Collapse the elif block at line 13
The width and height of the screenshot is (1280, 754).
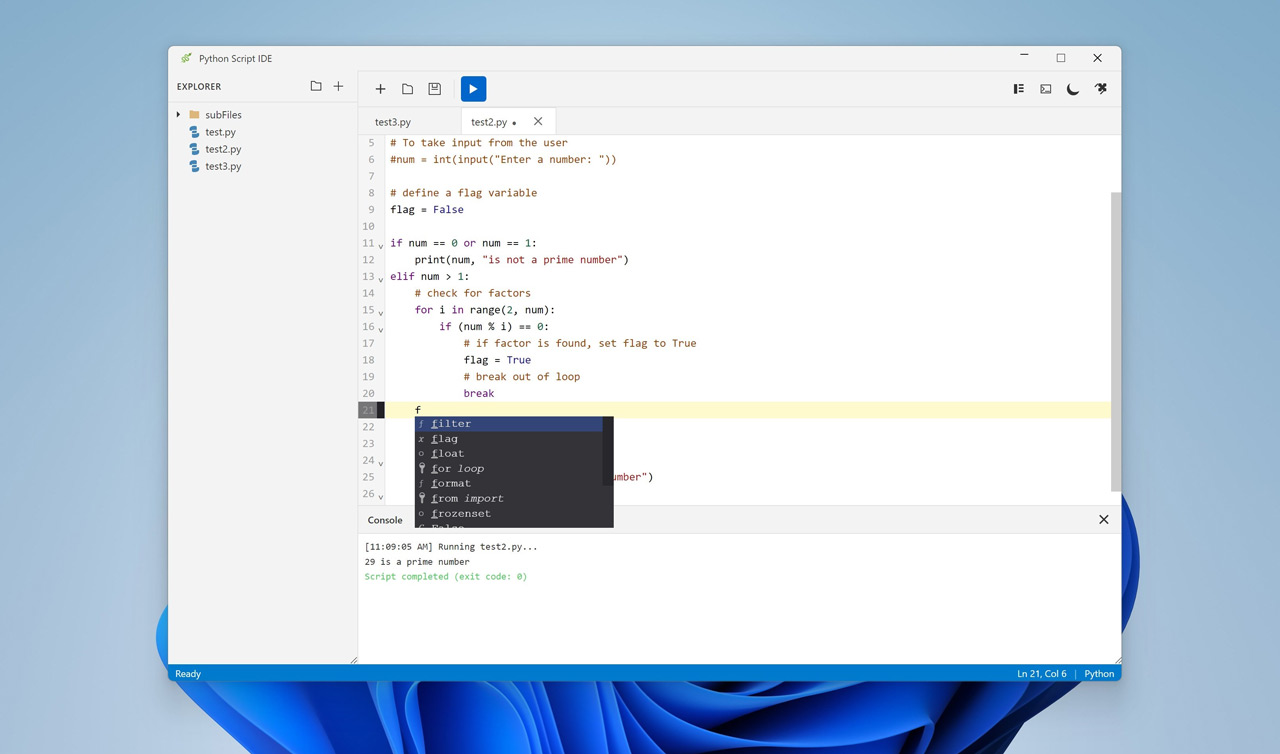coord(381,278)
